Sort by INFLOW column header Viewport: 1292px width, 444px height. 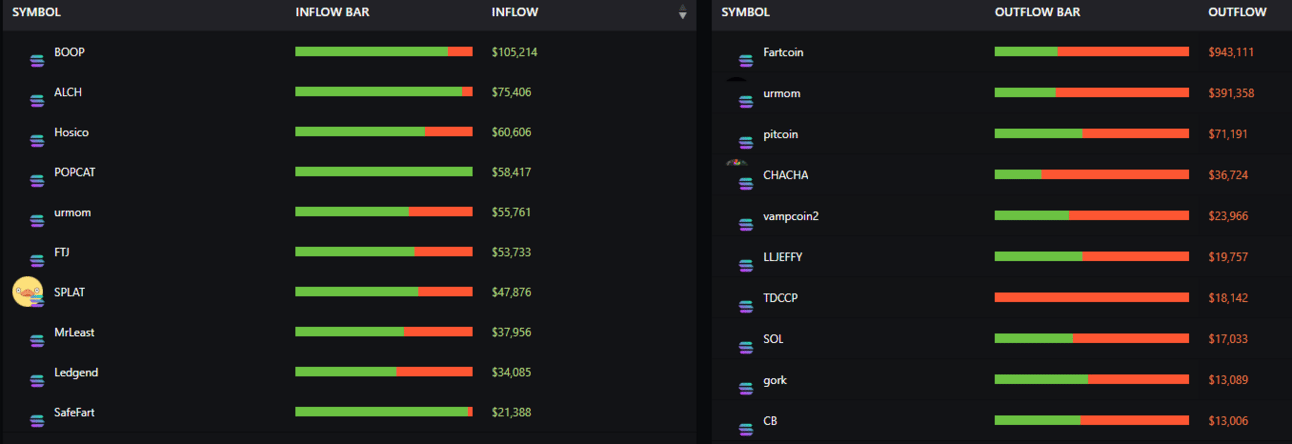click(515, 13)
